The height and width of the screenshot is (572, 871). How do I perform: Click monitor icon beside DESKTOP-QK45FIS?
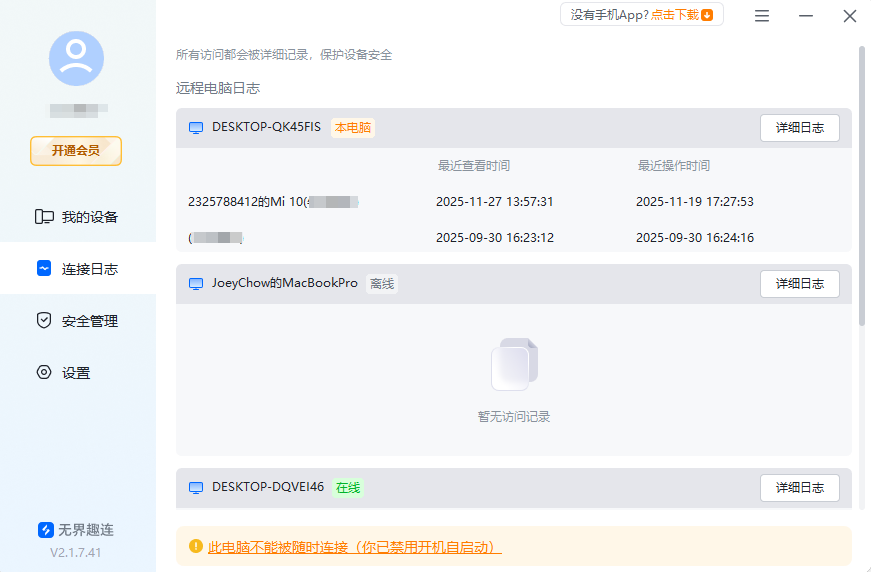(196, 128)
